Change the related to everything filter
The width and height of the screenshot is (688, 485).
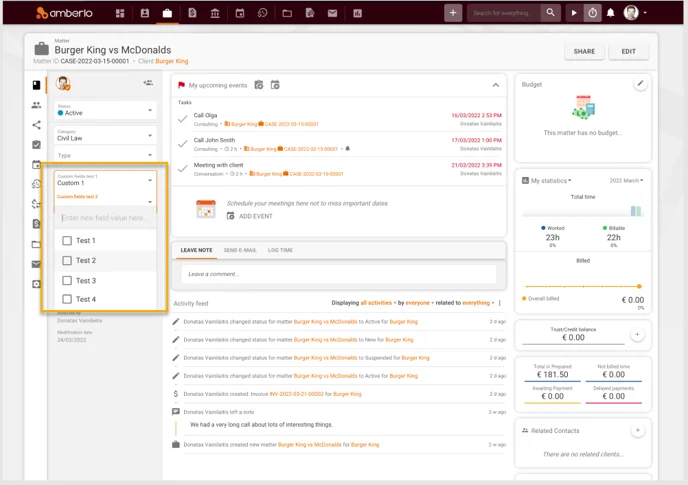coord(478,303)
